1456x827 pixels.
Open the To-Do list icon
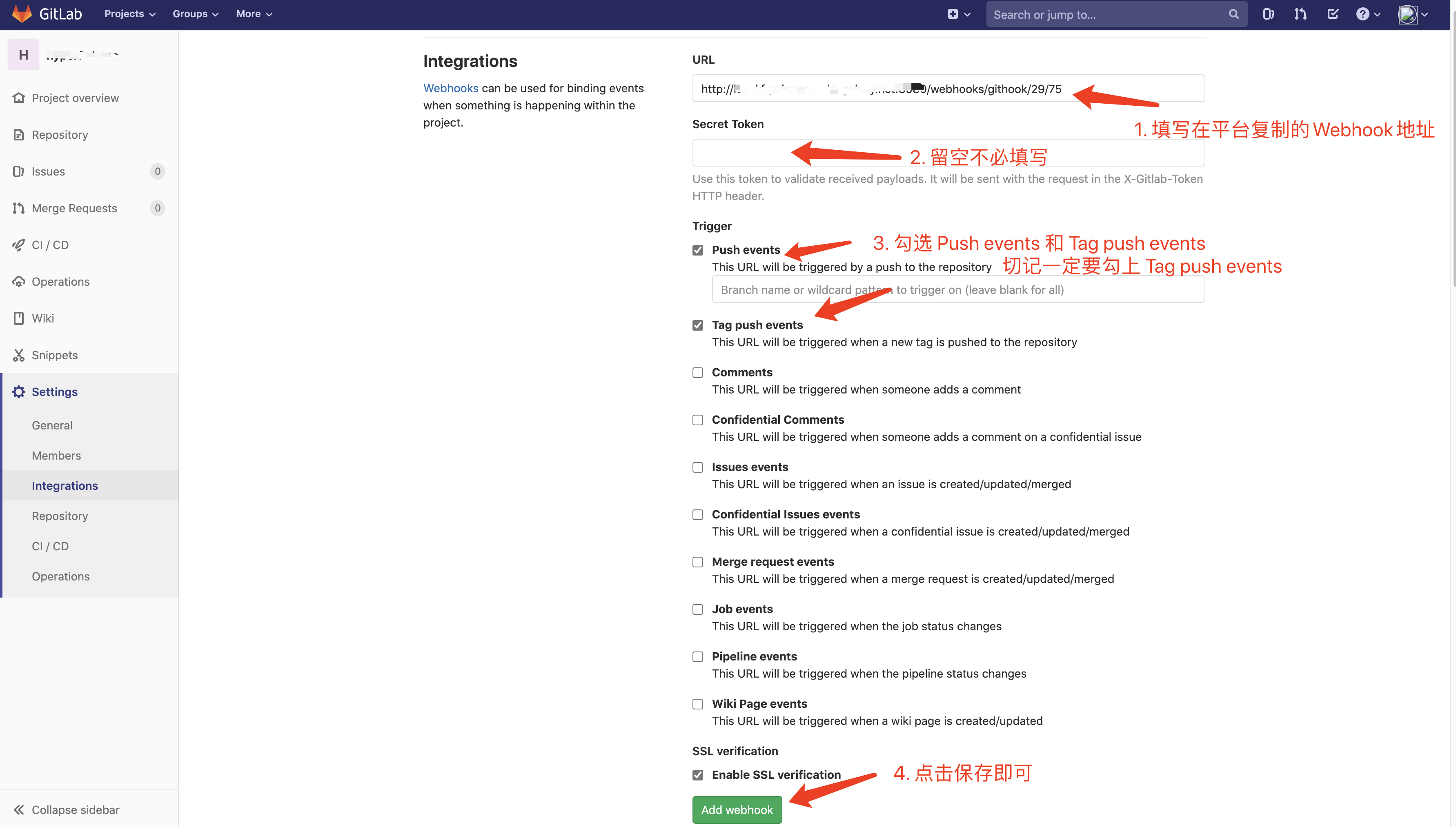[x=1333, y=14]
